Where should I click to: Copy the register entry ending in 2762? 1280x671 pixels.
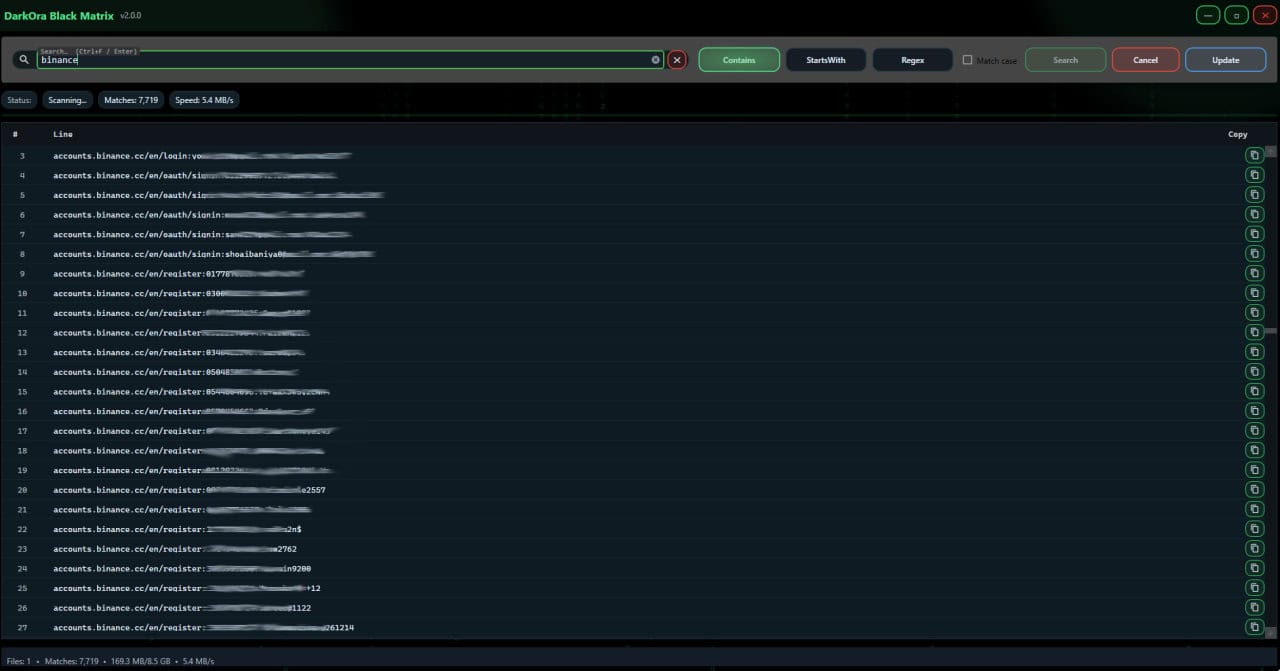[1254, 548]
